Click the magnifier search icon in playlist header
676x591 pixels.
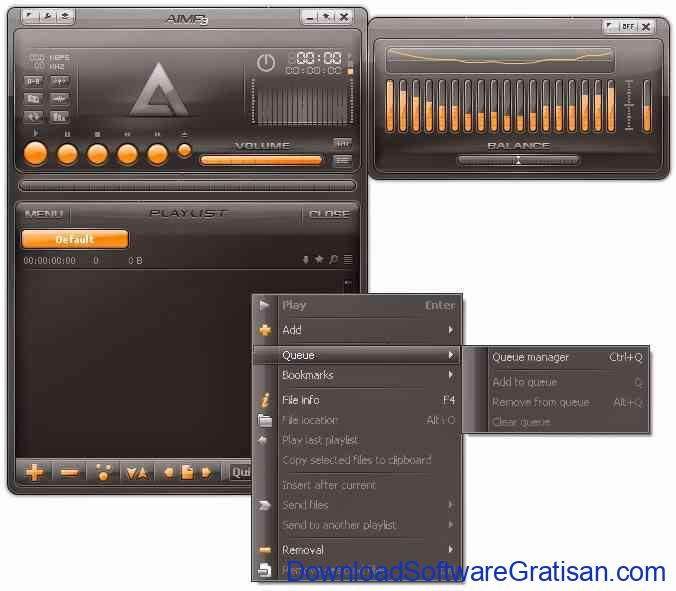[333, 259]
